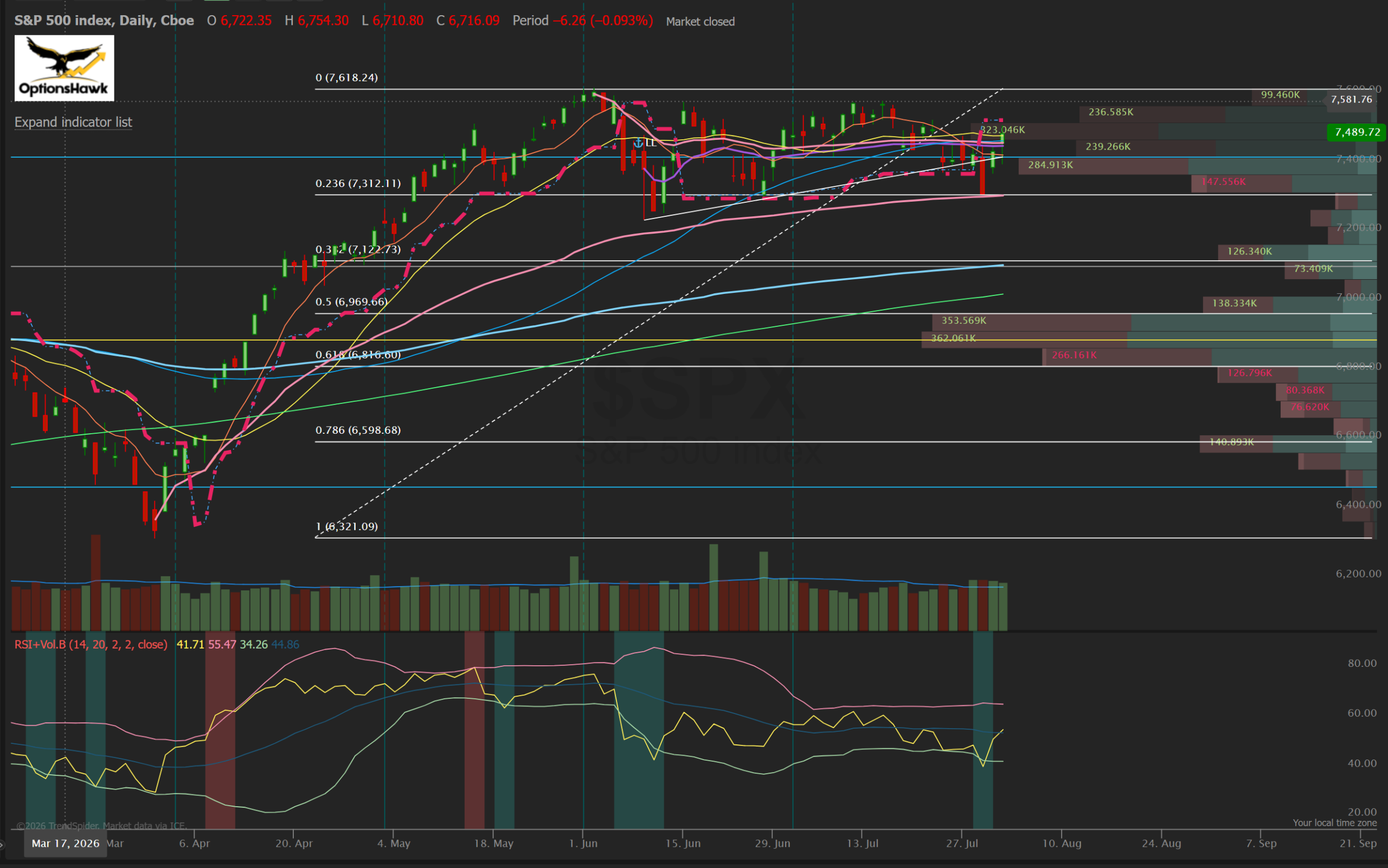Click the 29. Jun date on time axis
This screenshot has width=1388, height=868.
pos(773,843)
